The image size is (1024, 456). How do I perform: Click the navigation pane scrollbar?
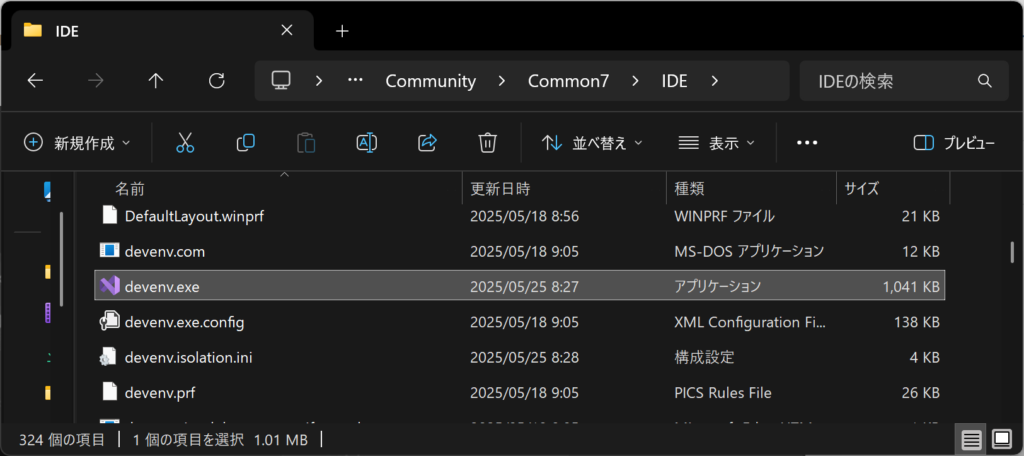[x=61, y=259]
